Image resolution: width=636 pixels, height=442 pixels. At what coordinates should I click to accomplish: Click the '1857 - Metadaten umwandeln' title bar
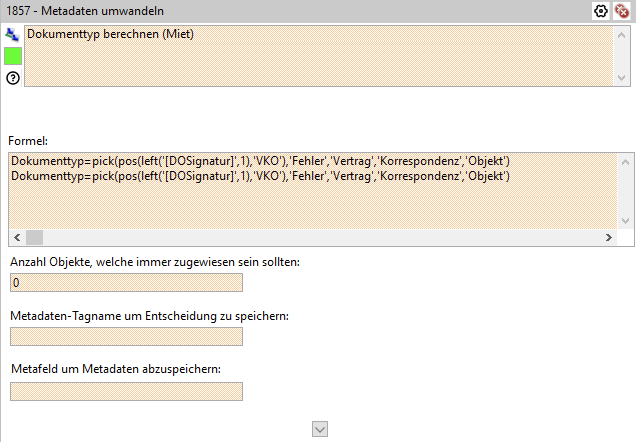tap(250, 11)
